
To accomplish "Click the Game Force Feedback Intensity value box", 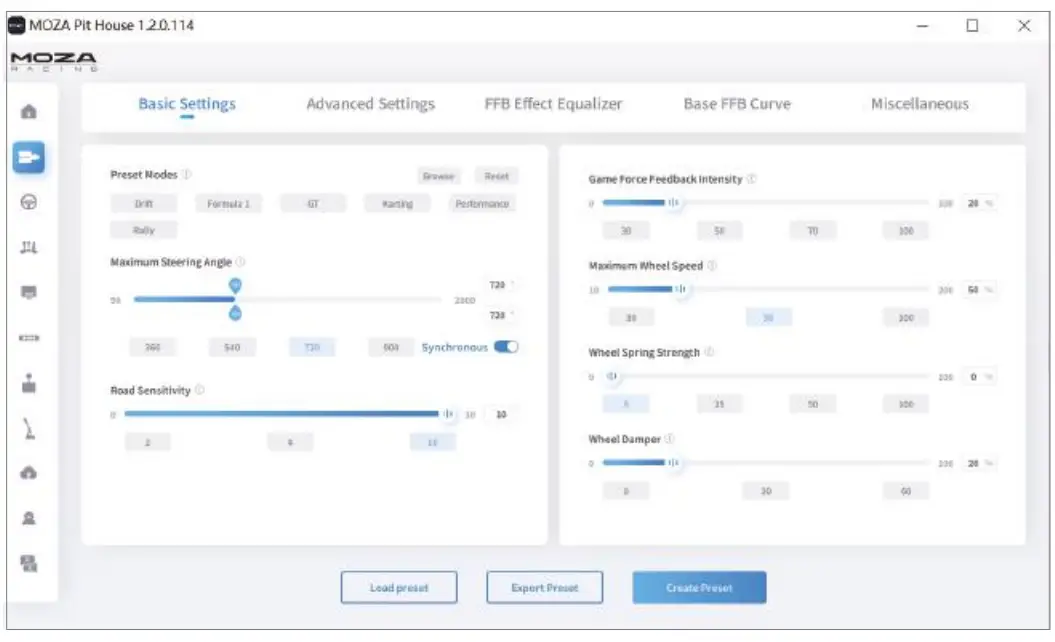I will coord(978,203).
